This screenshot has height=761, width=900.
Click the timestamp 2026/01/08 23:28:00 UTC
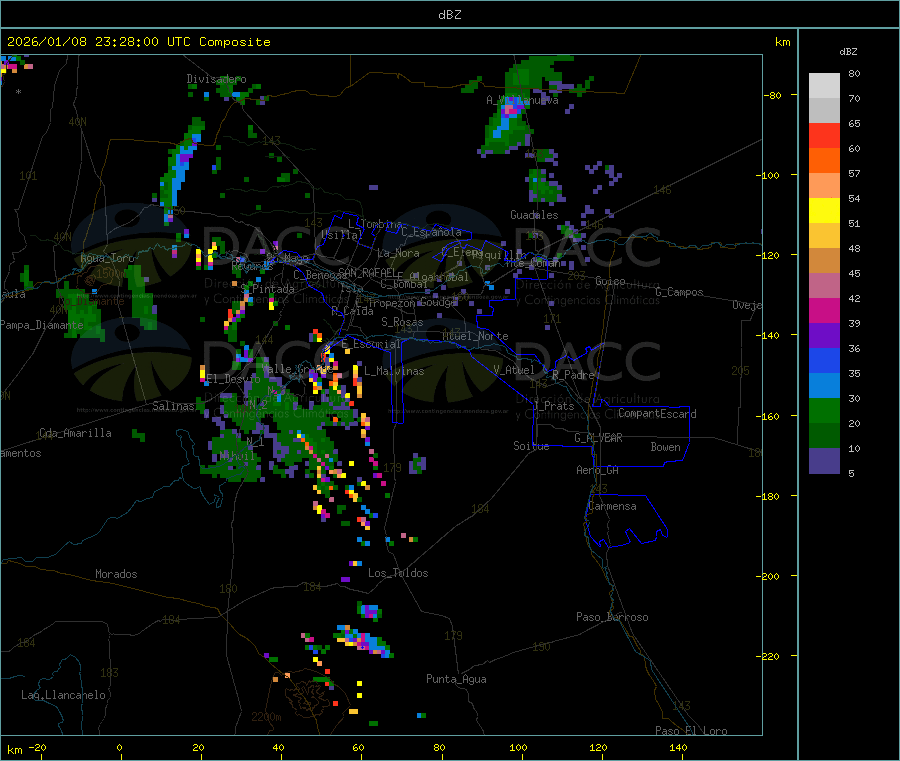[x=99, y=42]
